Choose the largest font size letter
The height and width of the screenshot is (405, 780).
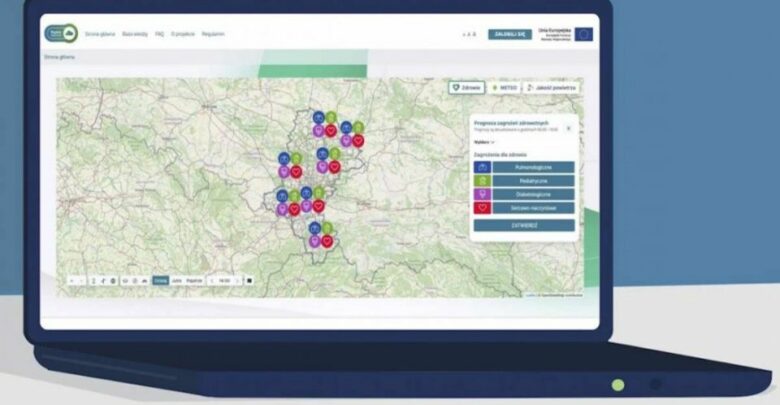pos(474,34)
